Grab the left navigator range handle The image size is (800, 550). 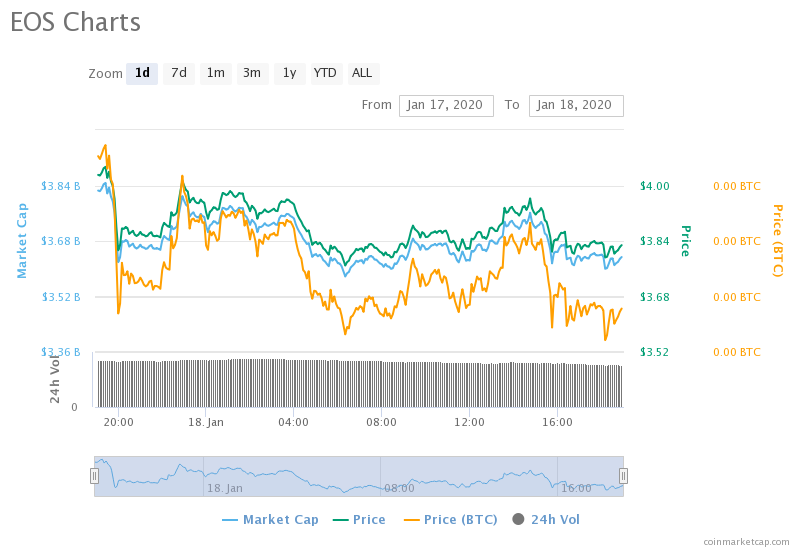pyautogui.click(x=94, y=476)
